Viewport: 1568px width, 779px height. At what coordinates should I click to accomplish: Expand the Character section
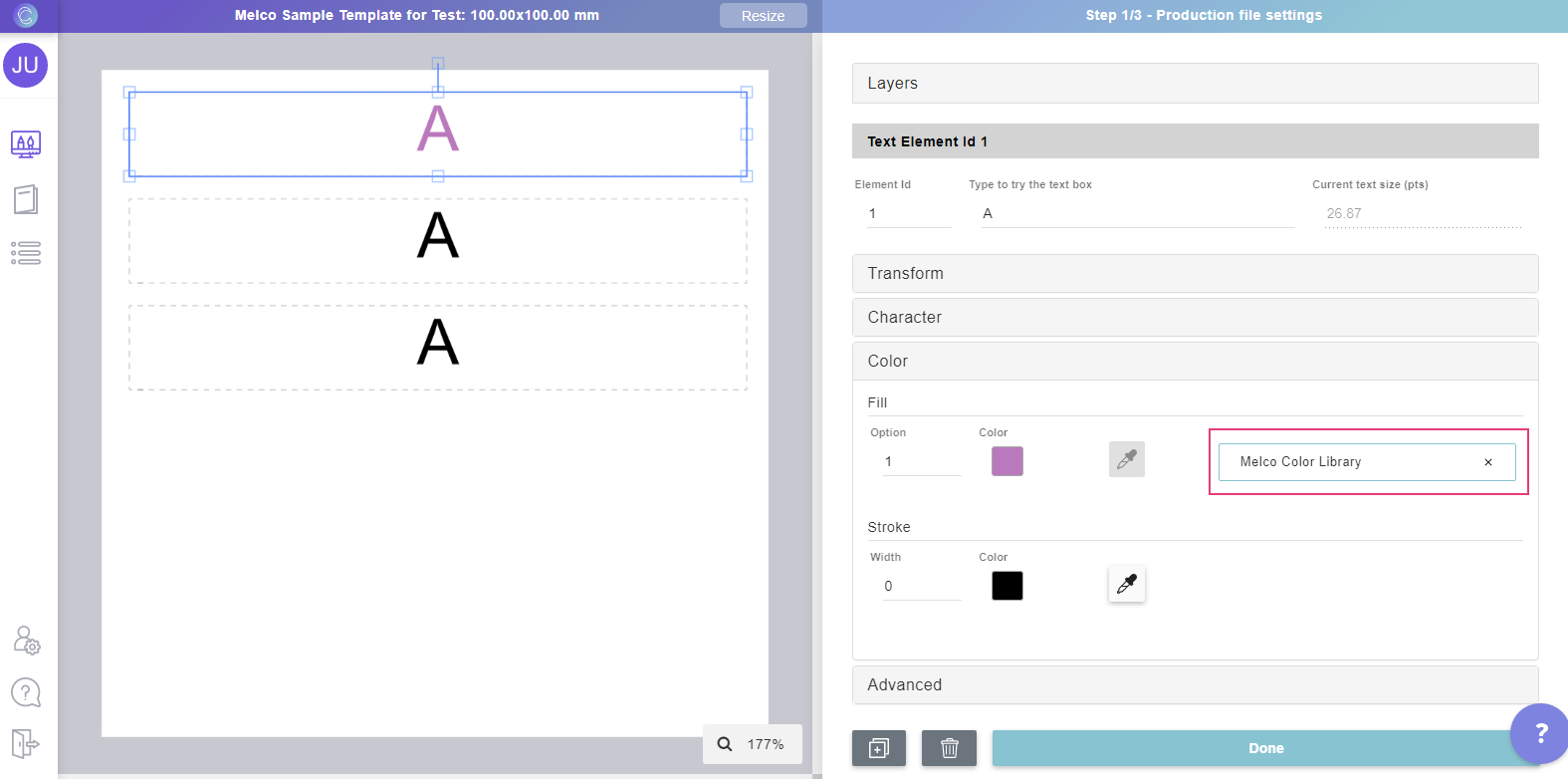(1195, 318)
